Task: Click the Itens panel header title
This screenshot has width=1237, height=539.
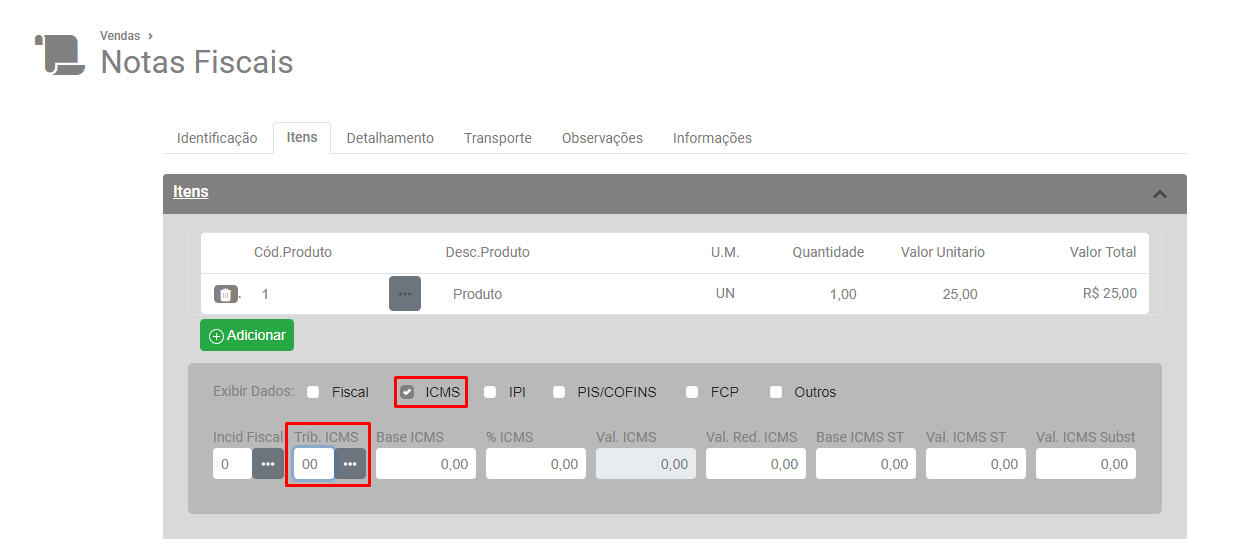Action: tap(191, 191)
